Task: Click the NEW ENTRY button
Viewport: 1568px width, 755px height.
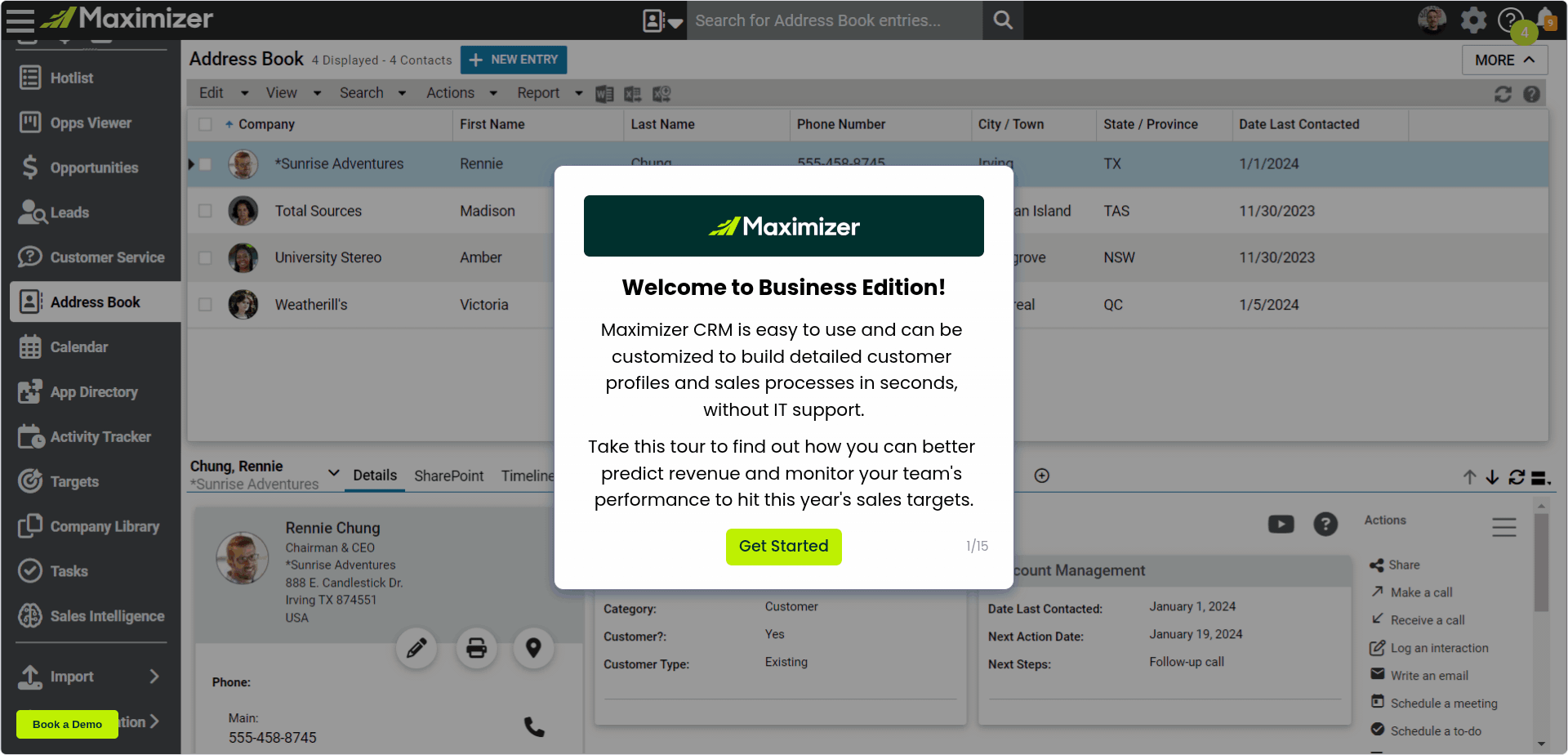Action: tap(514, 60)
